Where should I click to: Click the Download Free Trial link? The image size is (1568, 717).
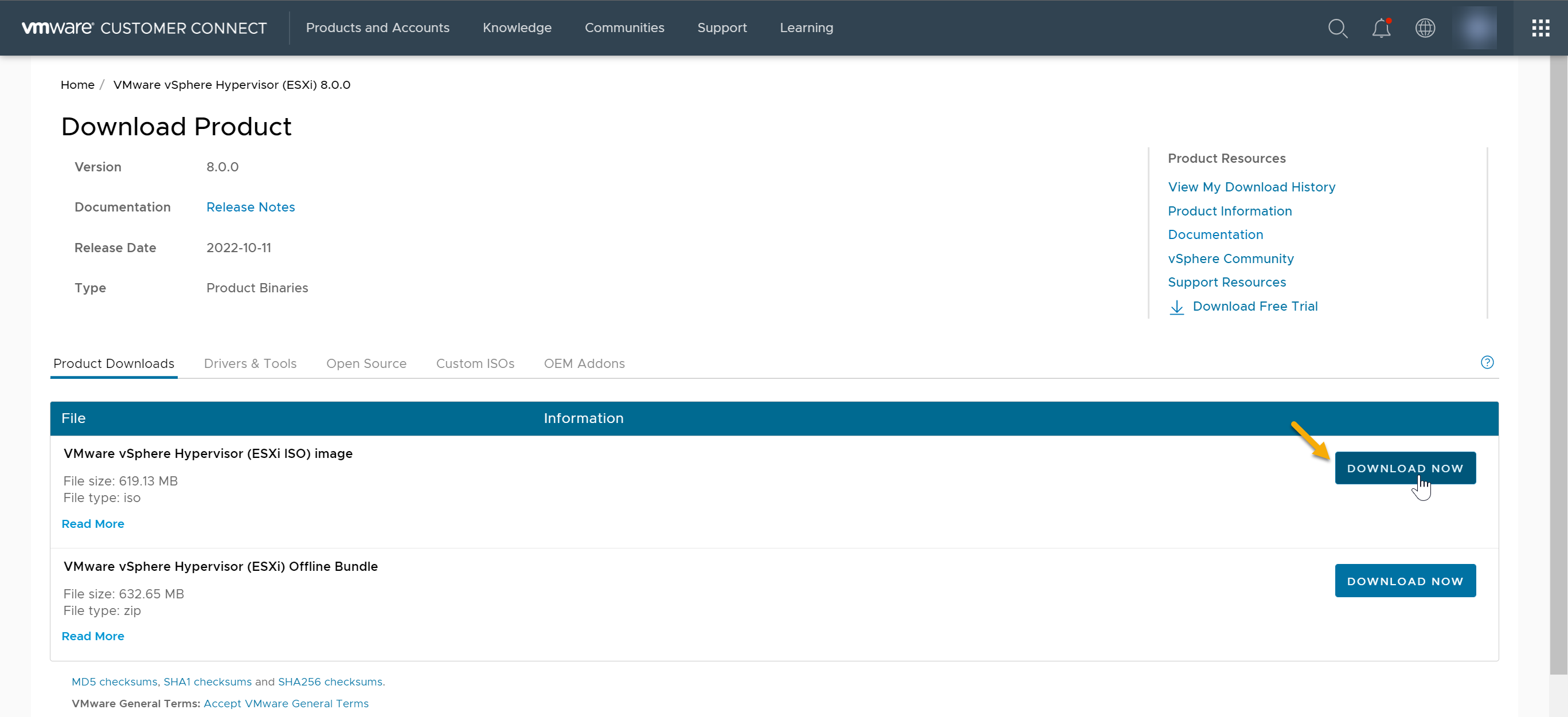pos(1254,307)
